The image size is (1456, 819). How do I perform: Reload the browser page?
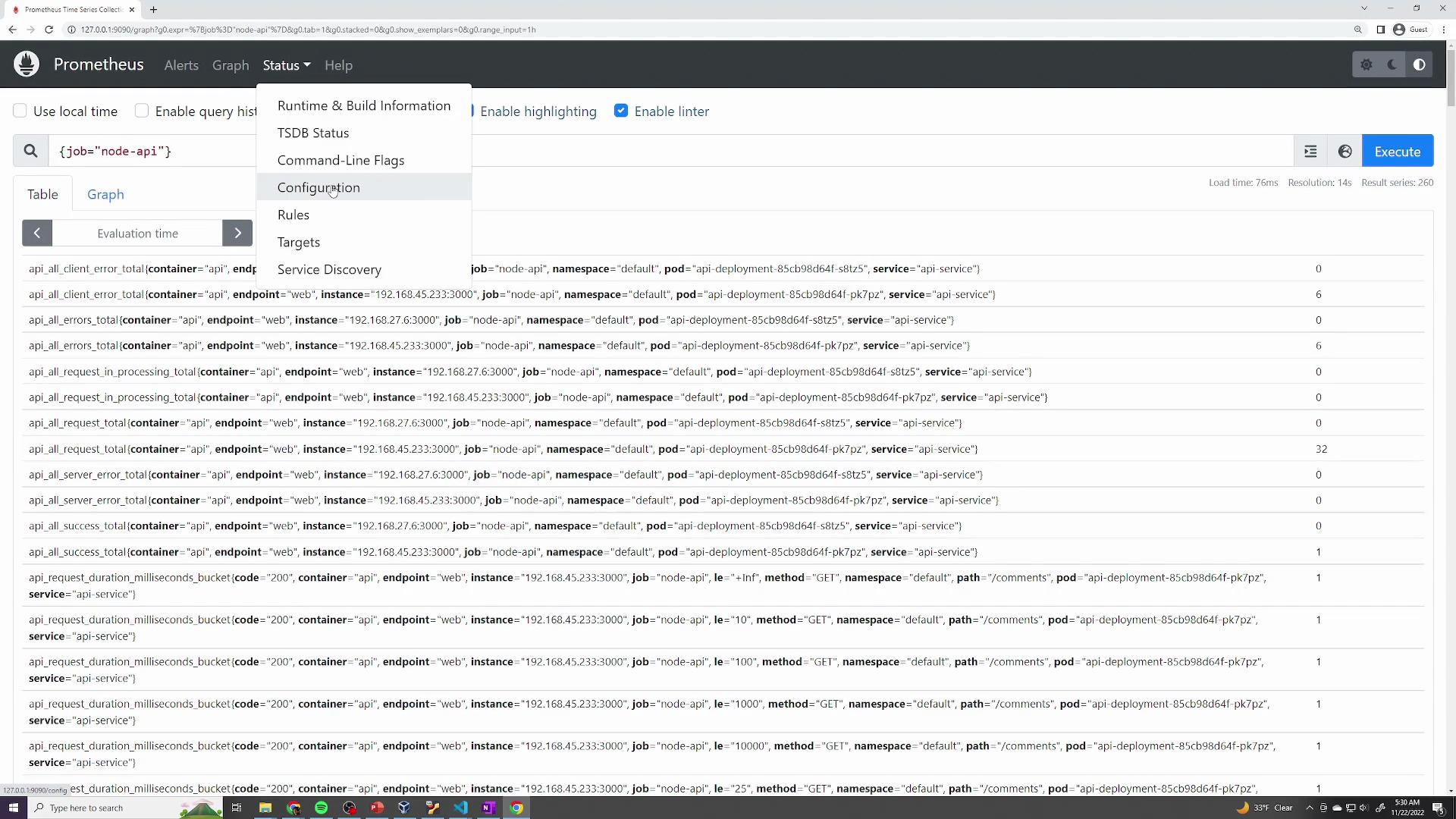[49, 30]
